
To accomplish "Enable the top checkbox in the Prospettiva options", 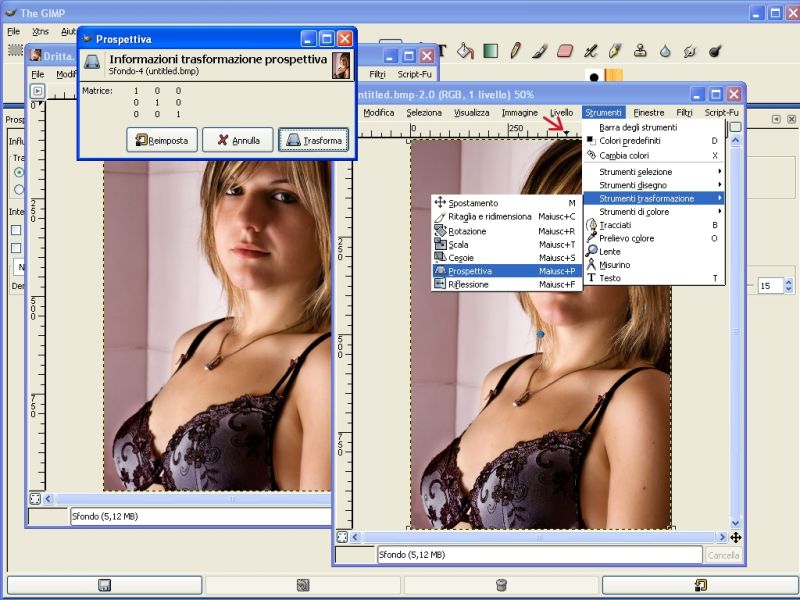I will tap(15, 230).
